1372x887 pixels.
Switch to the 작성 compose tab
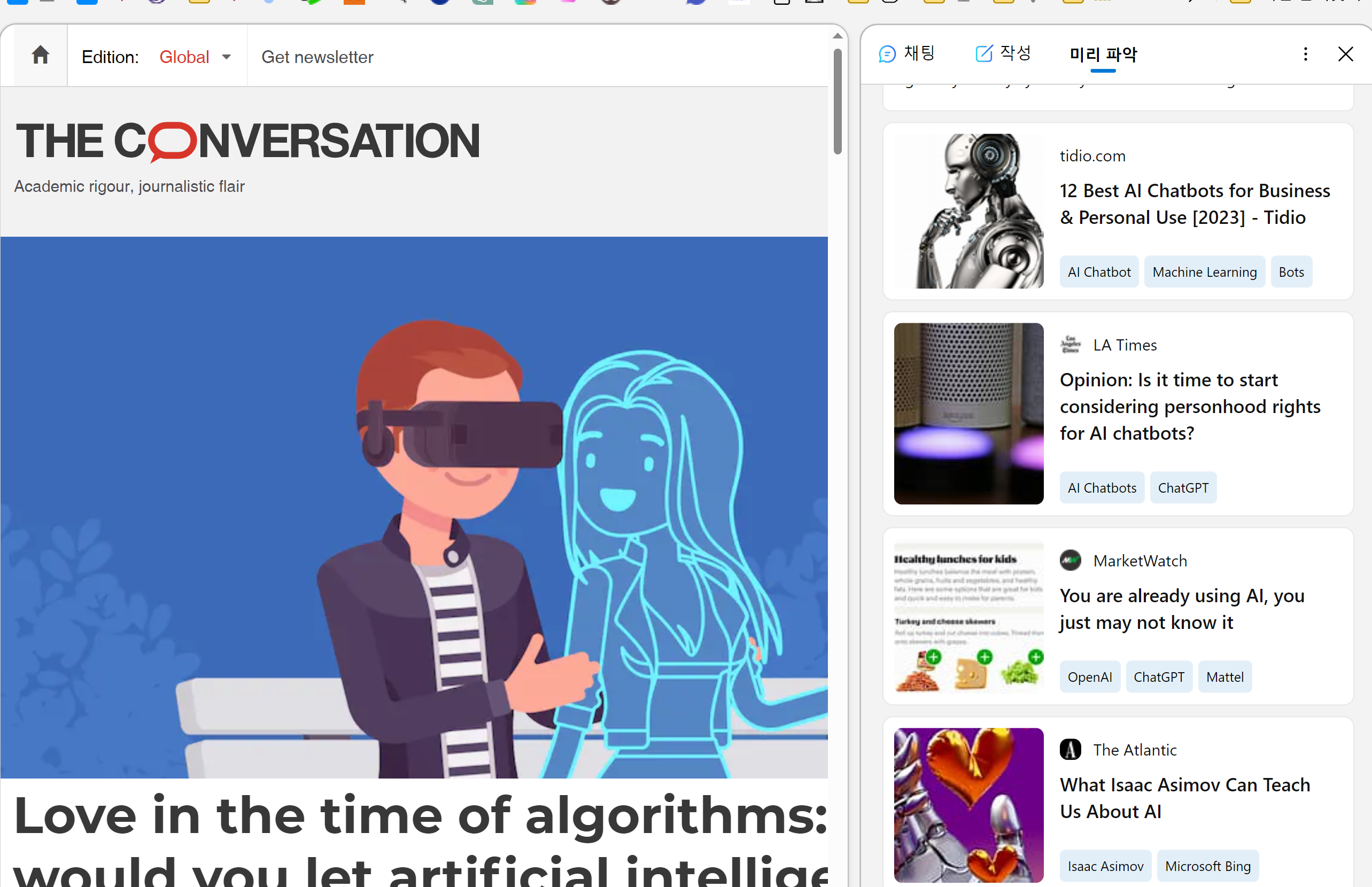click(1003, 54)
